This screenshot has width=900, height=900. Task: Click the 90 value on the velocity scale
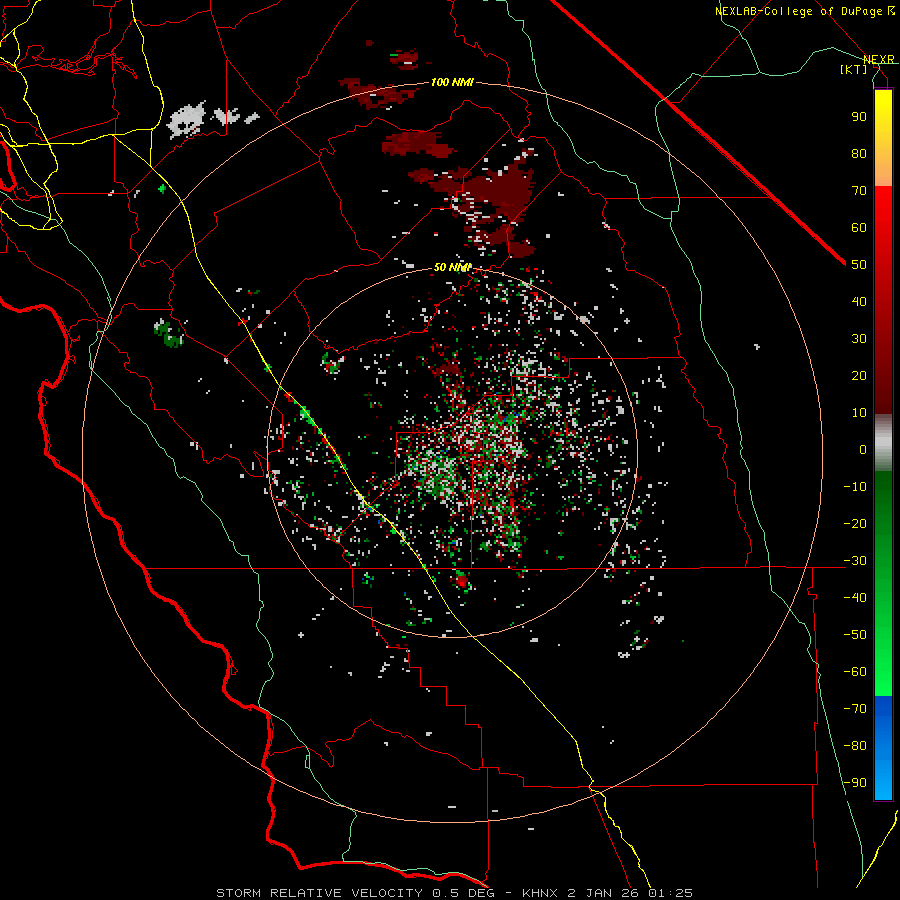(x=859, y=117)
